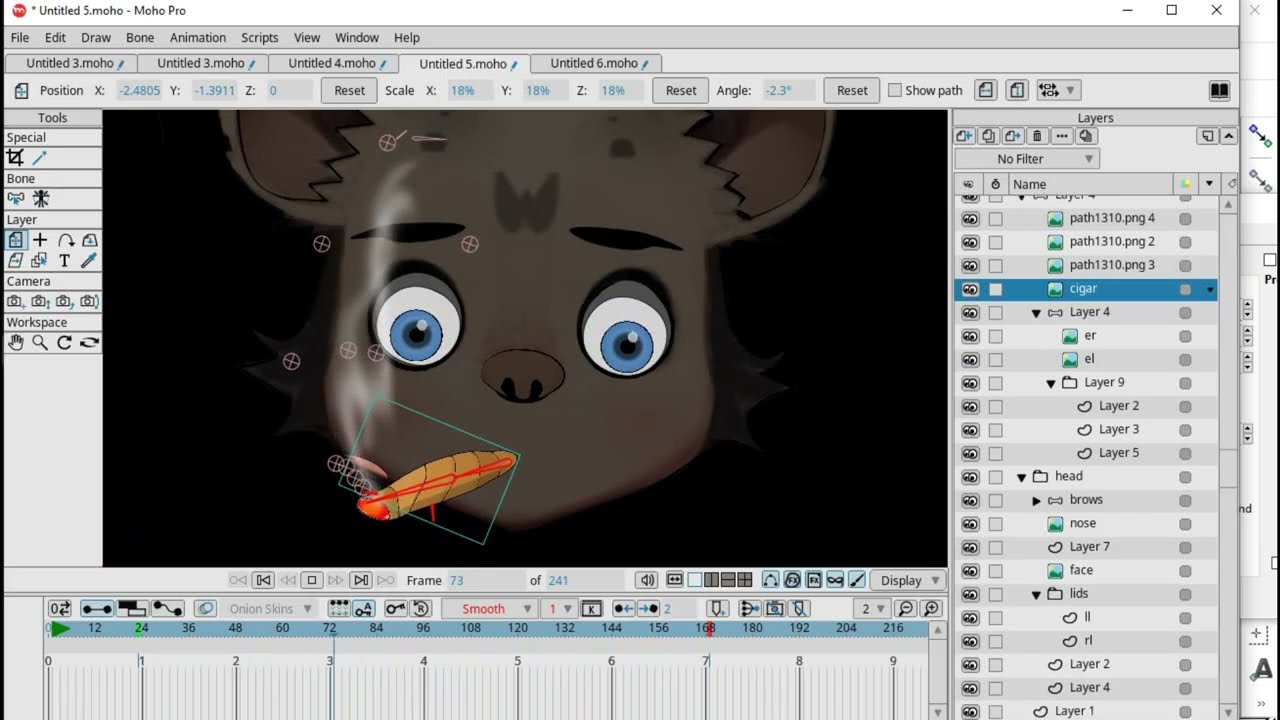Viewport: 1280px width, 720px height.
Task: Reset the Angle value
Action: point(852,90)
